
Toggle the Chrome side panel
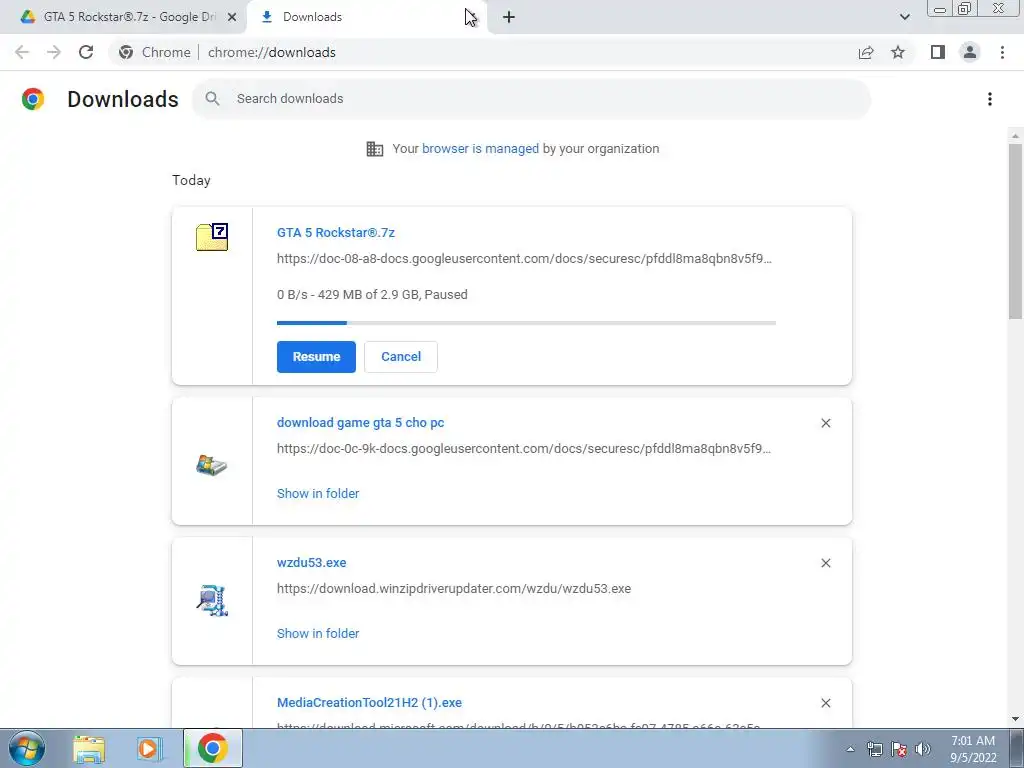click(938, 52)
